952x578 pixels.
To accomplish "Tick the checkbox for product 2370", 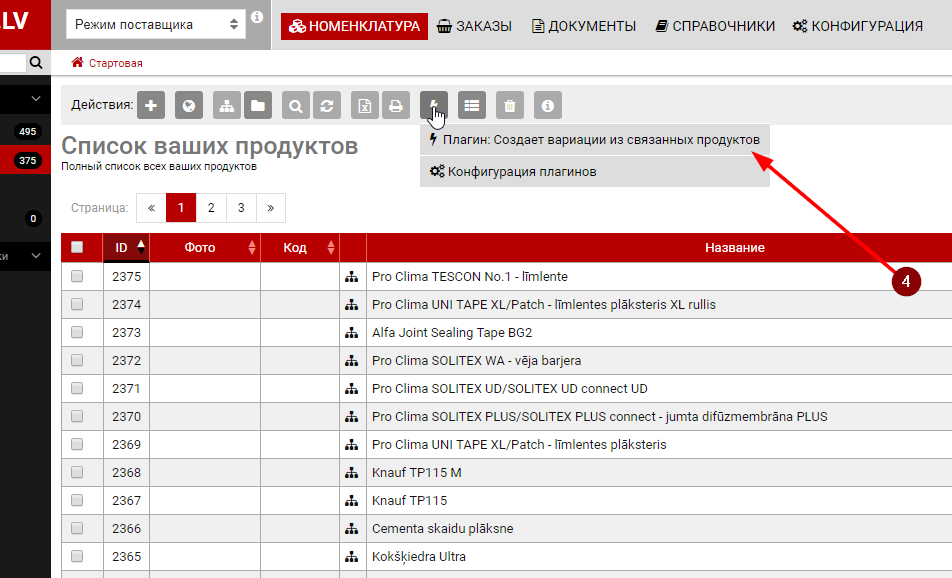I will pos(77,416).
